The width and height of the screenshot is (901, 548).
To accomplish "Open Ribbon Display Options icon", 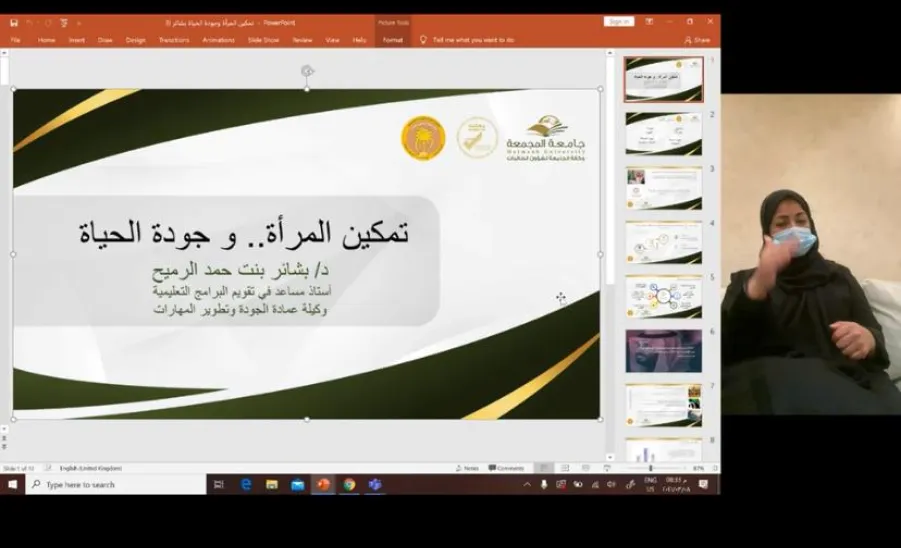I will tap(649, 22).
